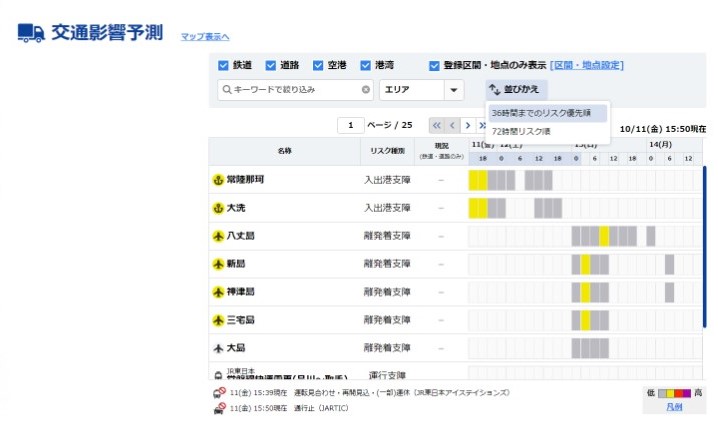Click the airplane icon next to 神津島
Screen dimensions: 718x432
coord(218,292)
